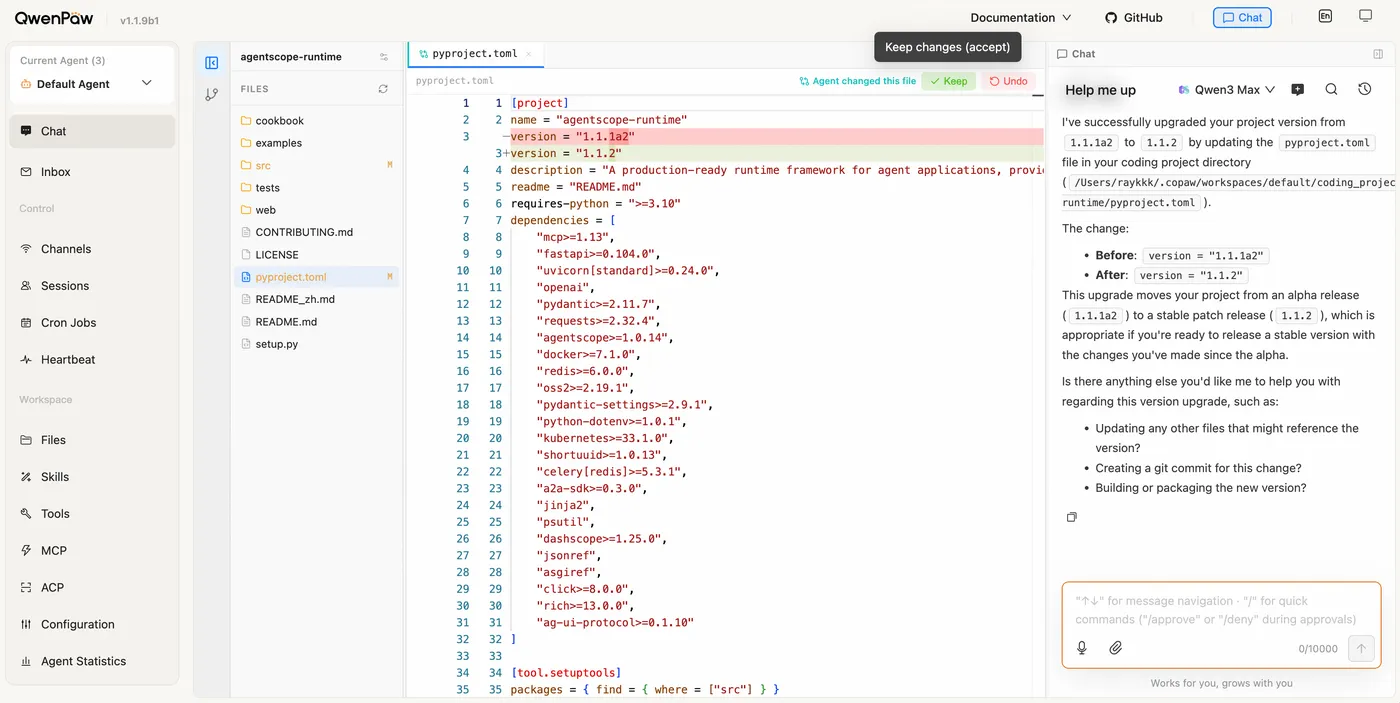The image size is (1400, 703).
Task: Expand the web folder
Action: (316, 210)
